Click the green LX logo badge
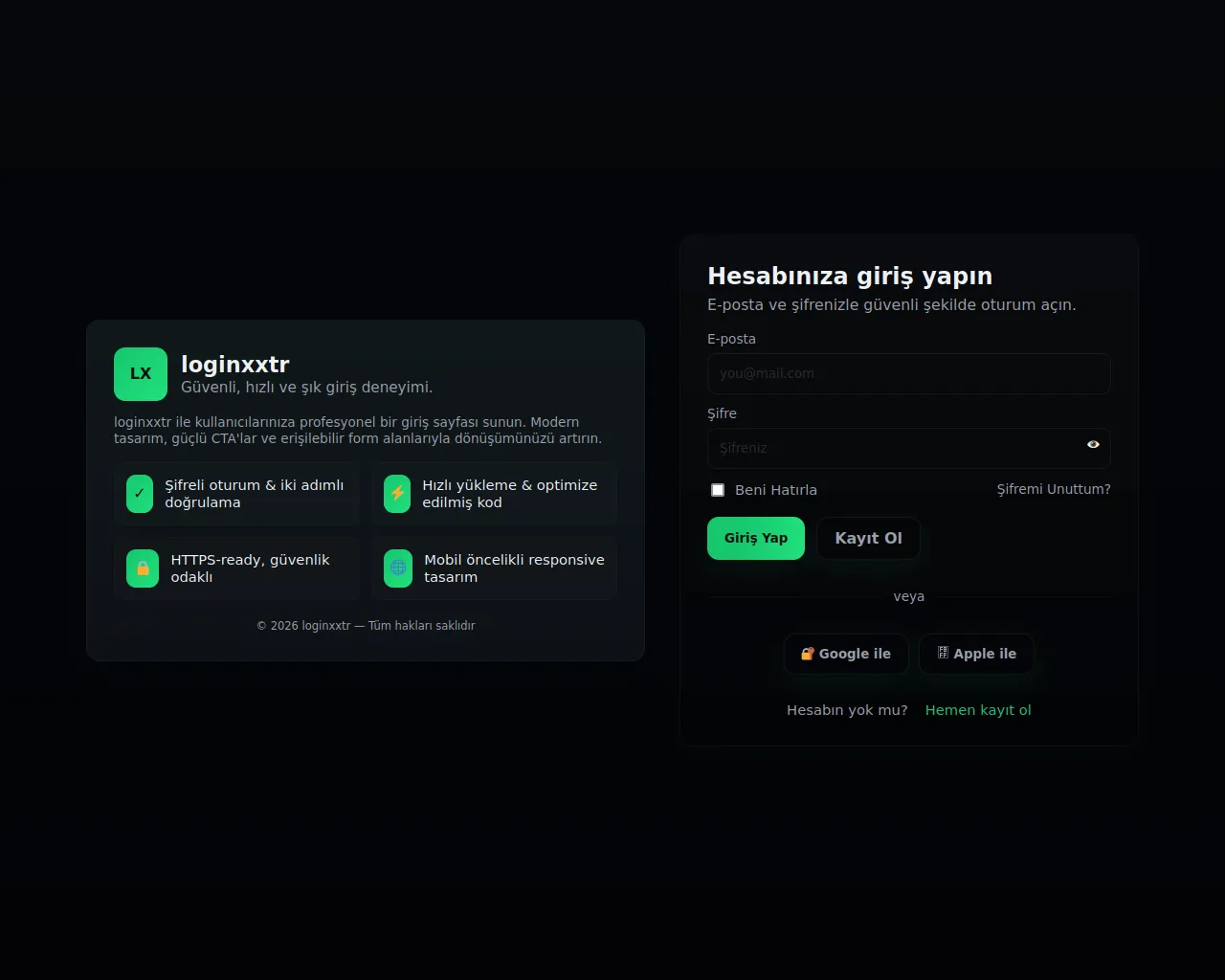 click(x=141, y=374)
